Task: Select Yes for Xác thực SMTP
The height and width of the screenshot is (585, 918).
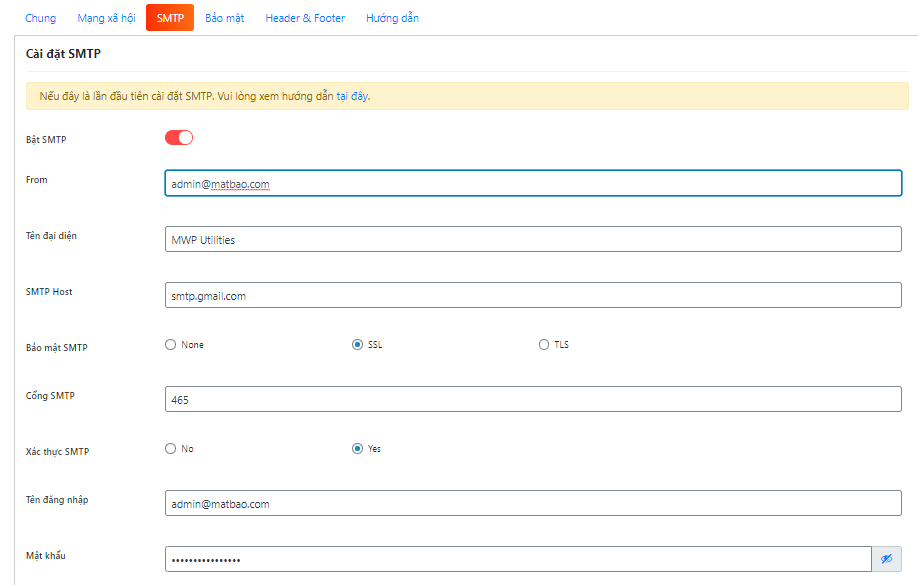Action: [357, 449]
